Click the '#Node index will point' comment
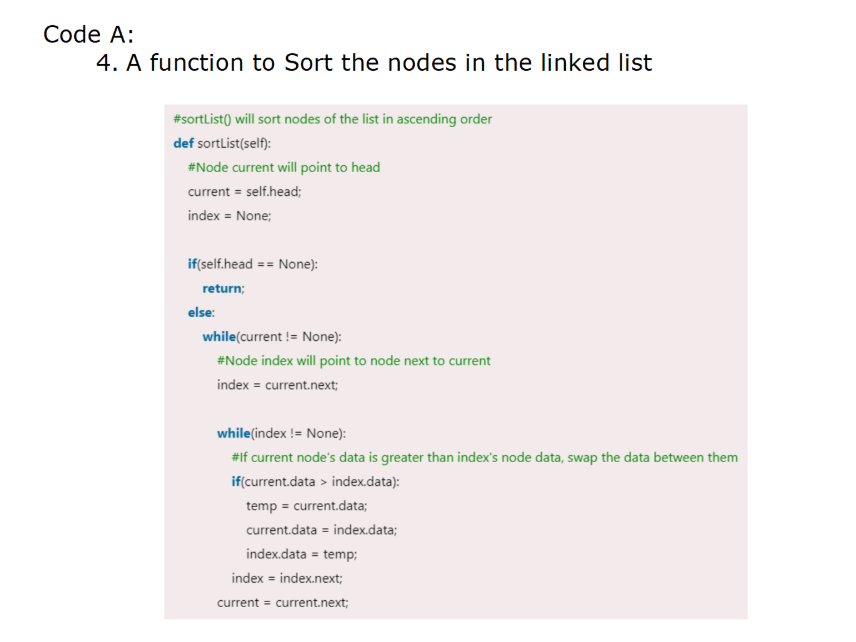 click(354, 361)
